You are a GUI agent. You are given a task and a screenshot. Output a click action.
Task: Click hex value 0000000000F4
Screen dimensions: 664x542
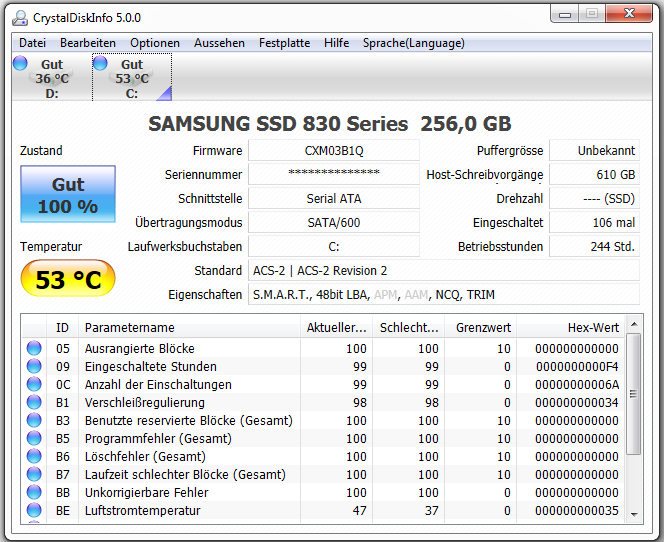(577, 366)
